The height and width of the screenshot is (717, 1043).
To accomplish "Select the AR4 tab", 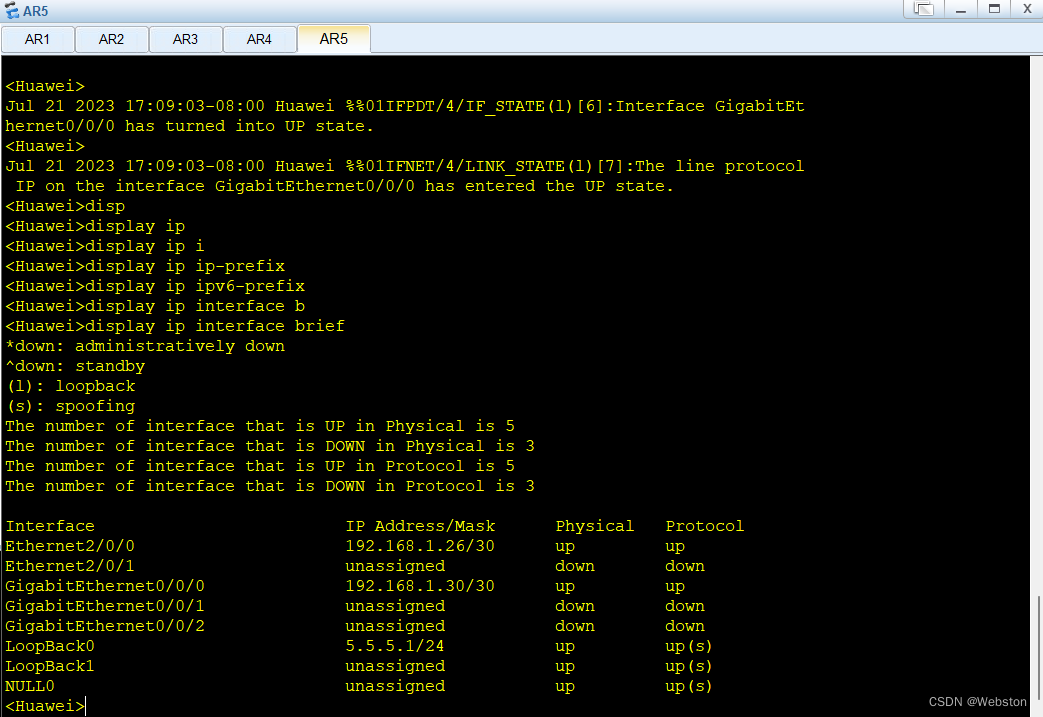I will click(x=259, y=39).
